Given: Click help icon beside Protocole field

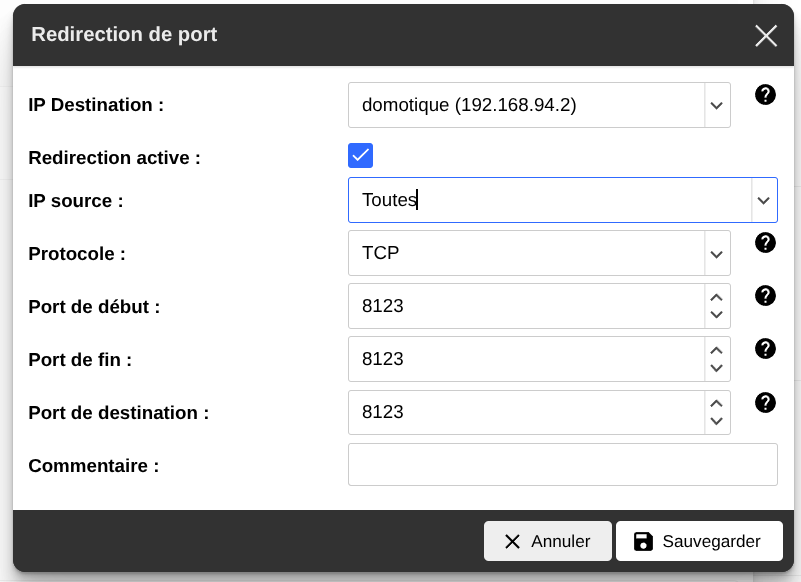Looking at the screenshot, I should pos(765,242).
